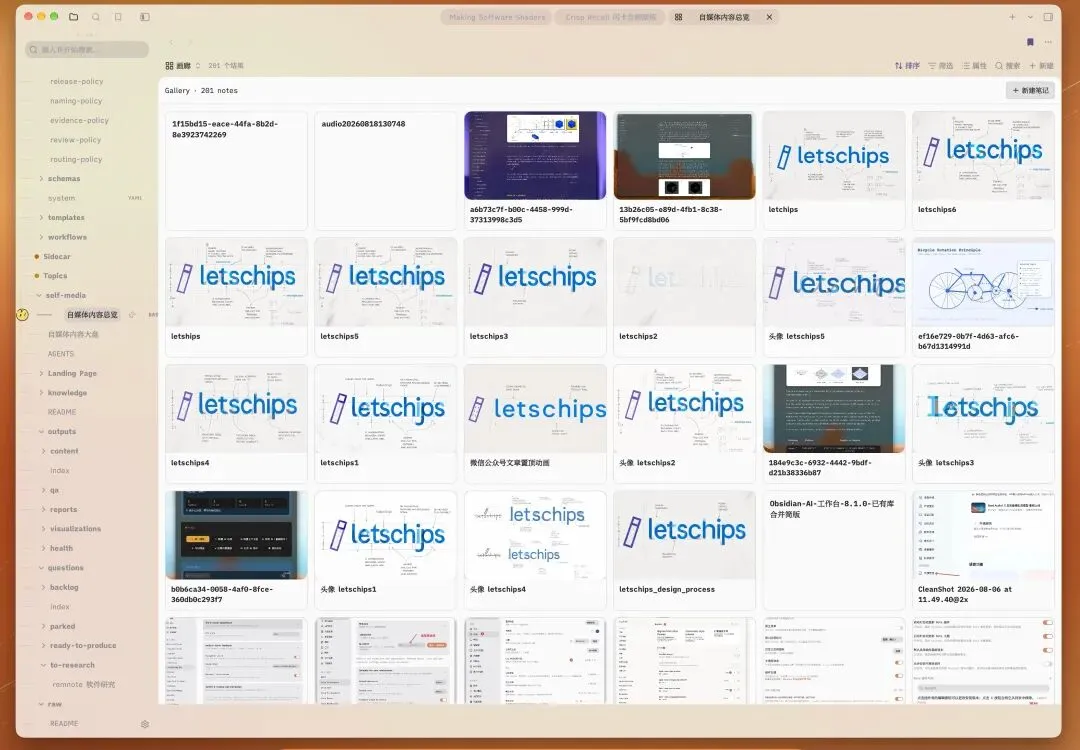Open the Obsidian-AI-工作台 card
This screenshot has height=750, width=1080.
pos(833,550)
